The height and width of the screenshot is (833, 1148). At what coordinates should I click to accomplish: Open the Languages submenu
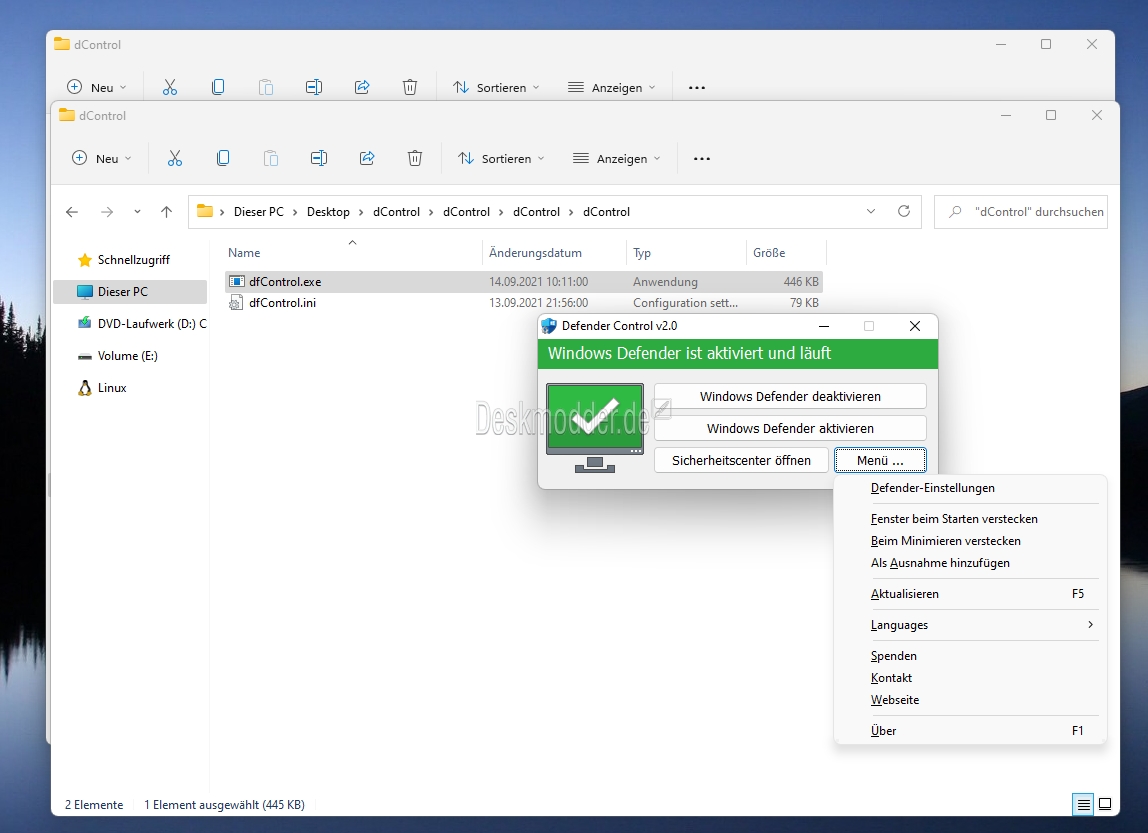970,625
